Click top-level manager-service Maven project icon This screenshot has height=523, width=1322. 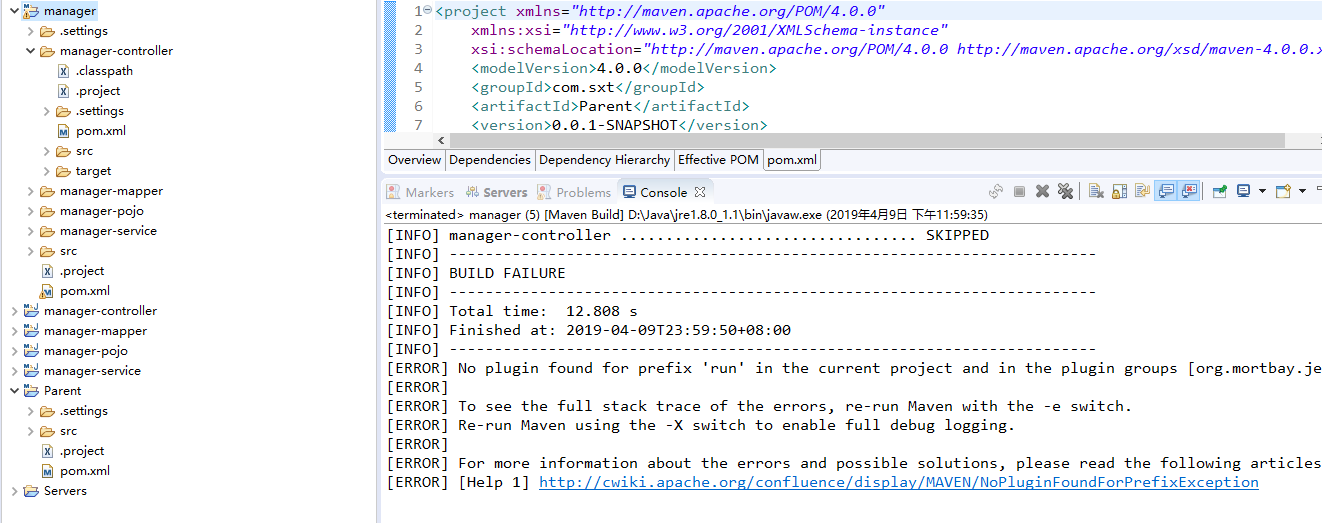point(31,371)
